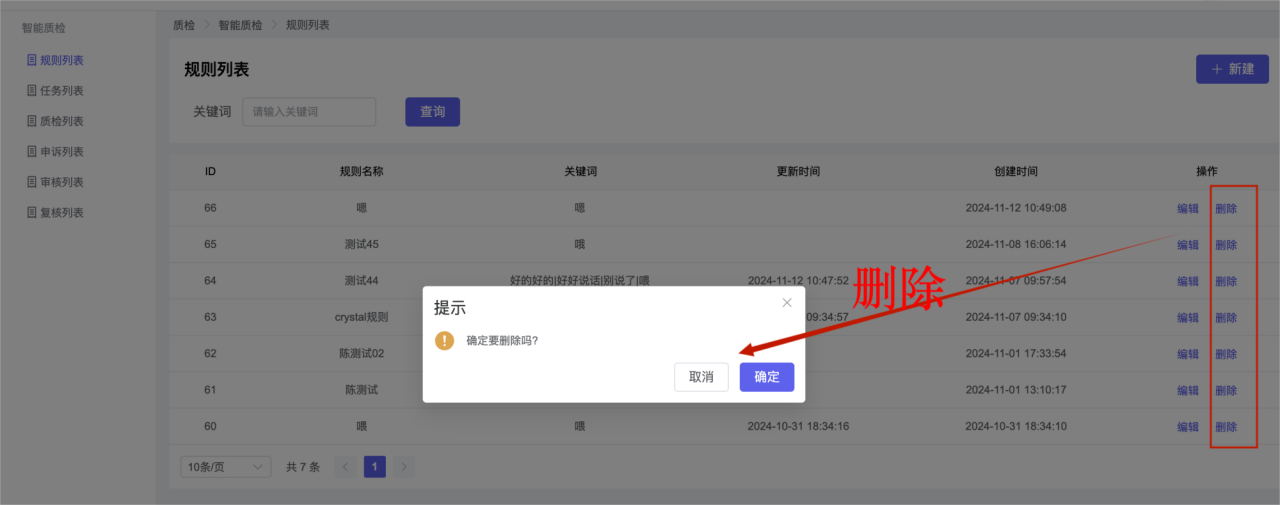
Task: Delete the rule with ID 61
Action: pos(1226,390)
